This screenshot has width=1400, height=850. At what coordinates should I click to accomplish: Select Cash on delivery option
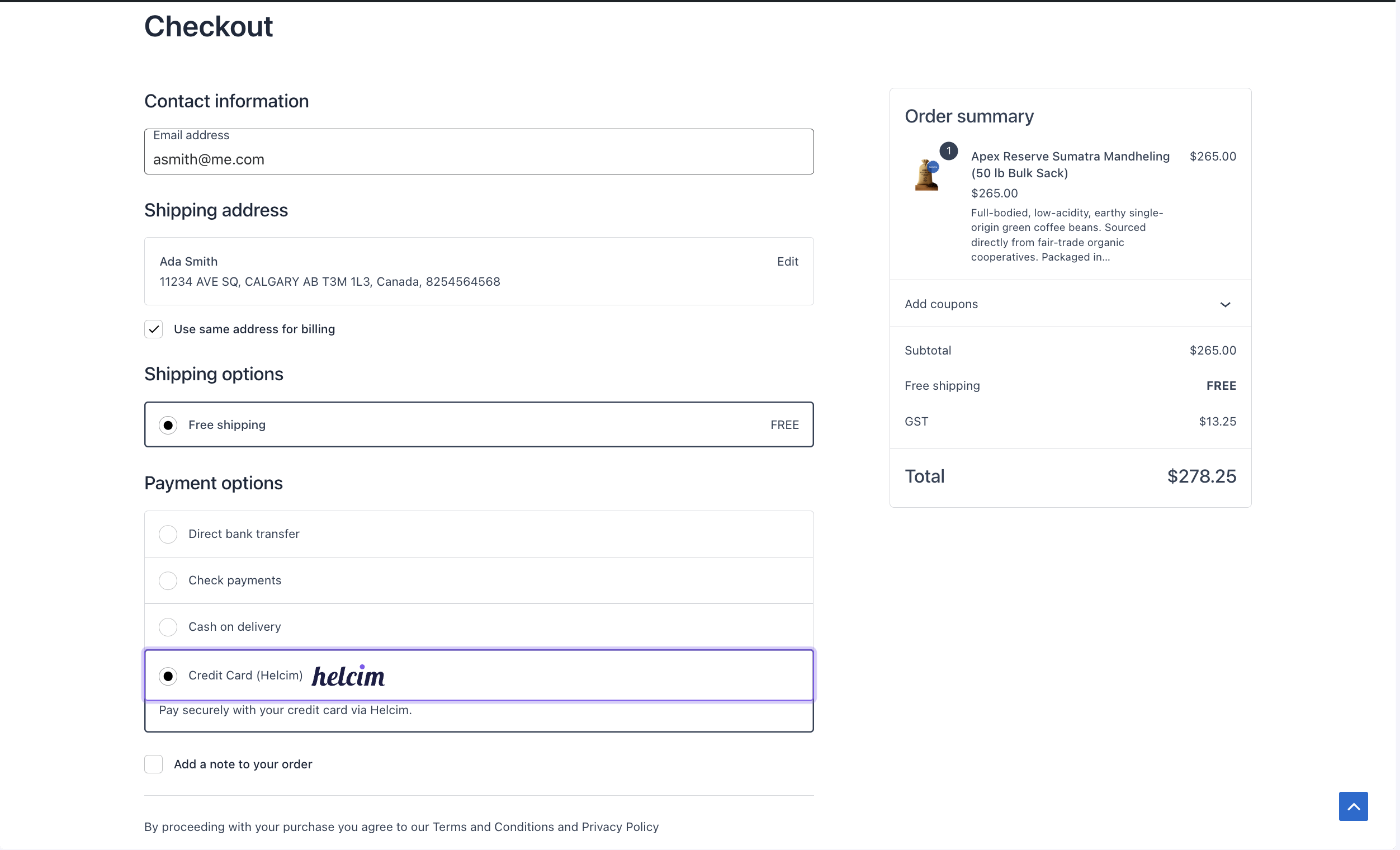click(x=168, y=627)
